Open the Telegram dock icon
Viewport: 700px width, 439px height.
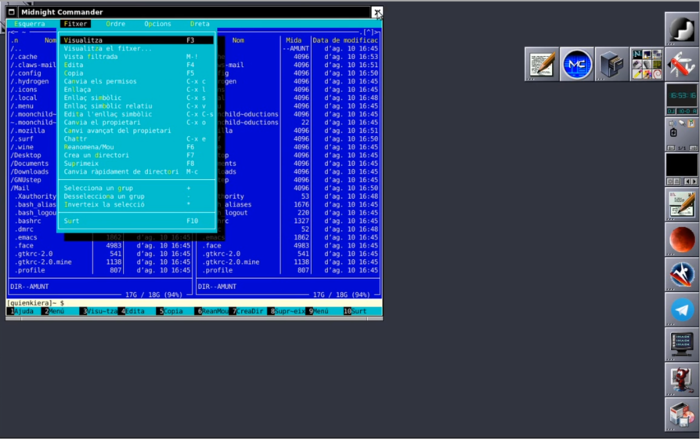point(682,310)
